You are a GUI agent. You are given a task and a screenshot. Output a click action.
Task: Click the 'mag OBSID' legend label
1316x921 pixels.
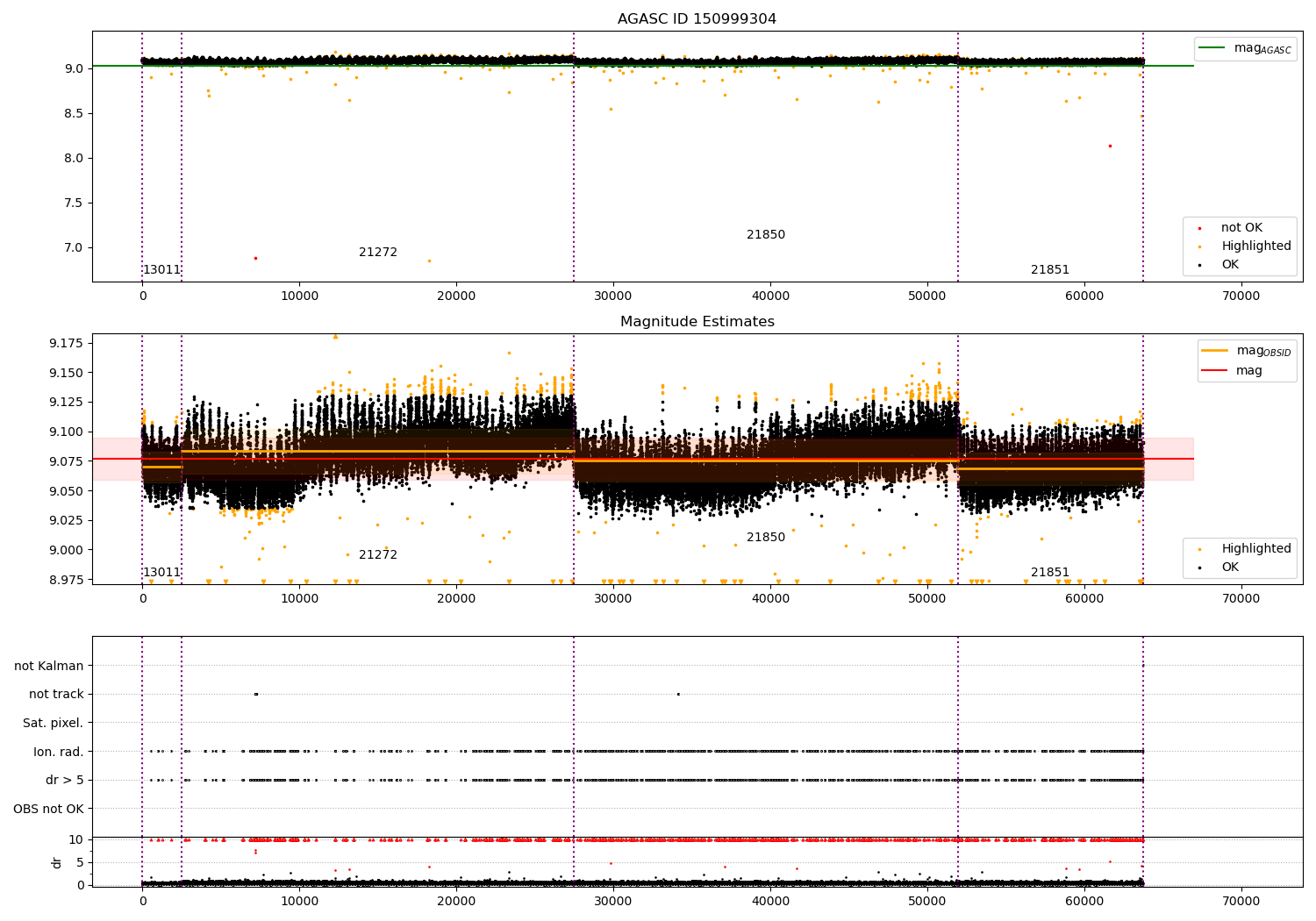[x=1263, y=352]
